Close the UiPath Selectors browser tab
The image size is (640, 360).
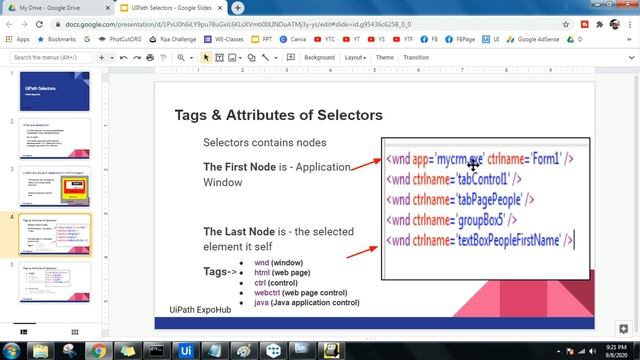click(x=220, y=8)
